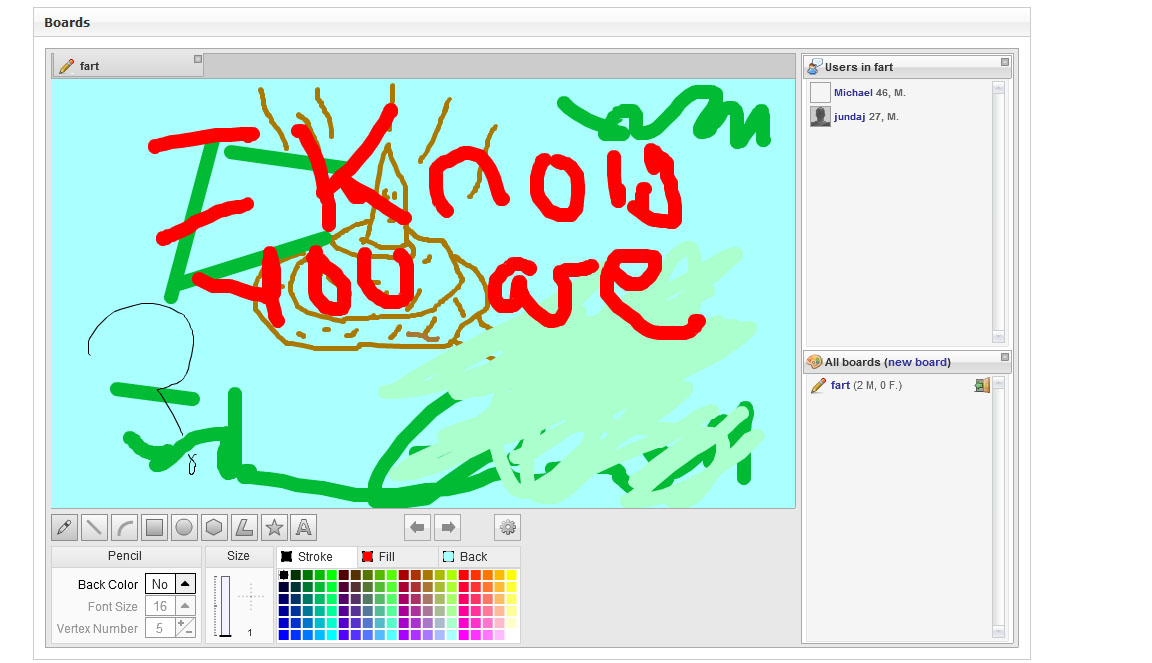The image size is (1152, 663).
Task: Toggle the Back Color option arrow
Action: tap(186, 584)
